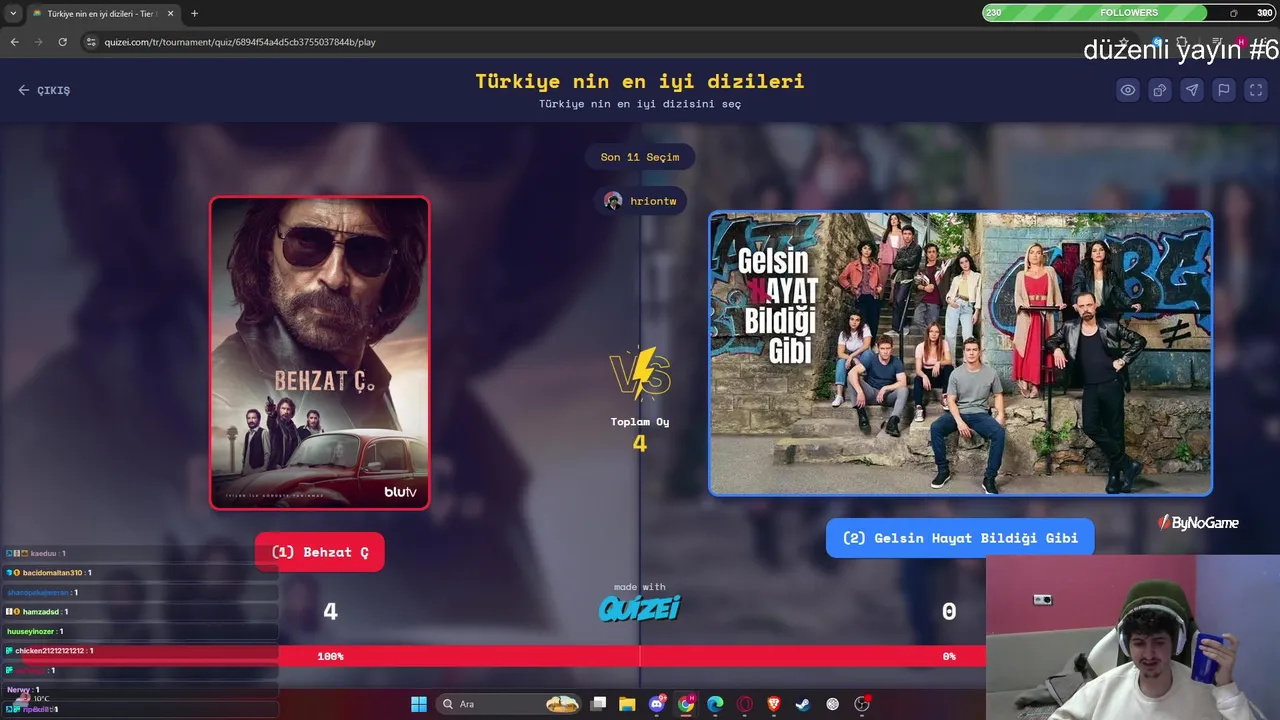This screenshot has width=1280, height=720.
Task: Open Discord from the taskbar
Action: [x=657, y=704]
